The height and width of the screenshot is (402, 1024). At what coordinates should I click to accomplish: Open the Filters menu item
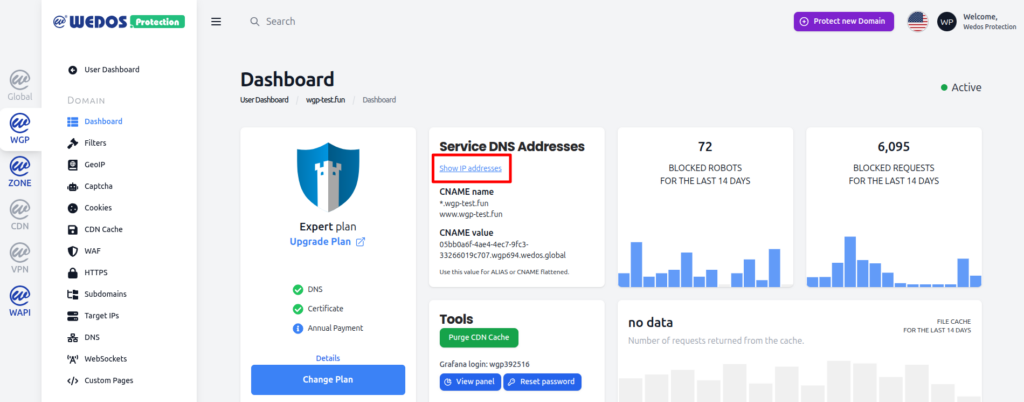pyautogui.click(x=95, y=143)
